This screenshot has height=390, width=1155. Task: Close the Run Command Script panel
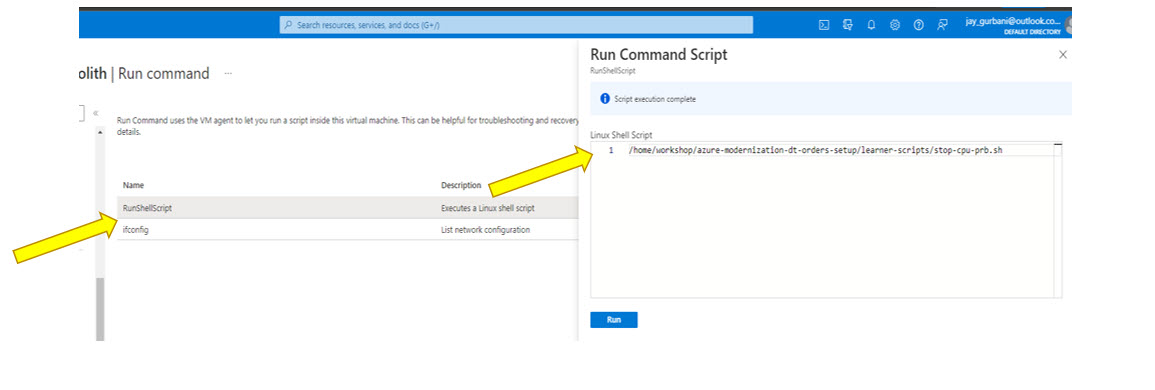(x=1062, y=55)
